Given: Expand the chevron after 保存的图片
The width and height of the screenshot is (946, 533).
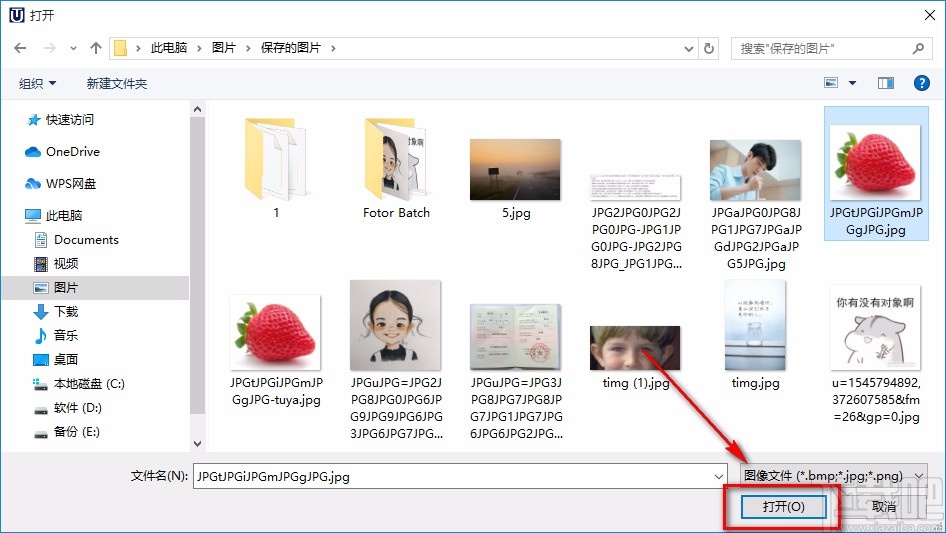Looking at the screenshot, I should click(333, 48).
